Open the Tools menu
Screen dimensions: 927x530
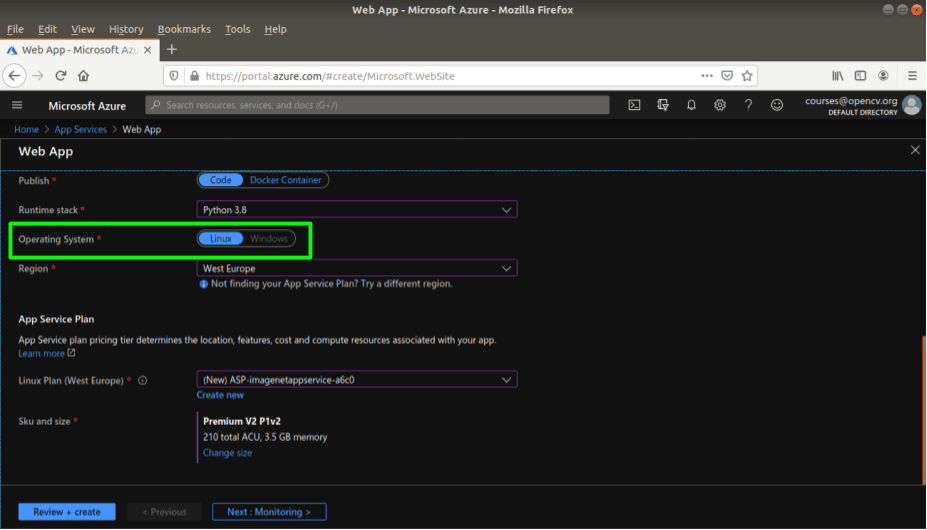click(x=238, y=29)
